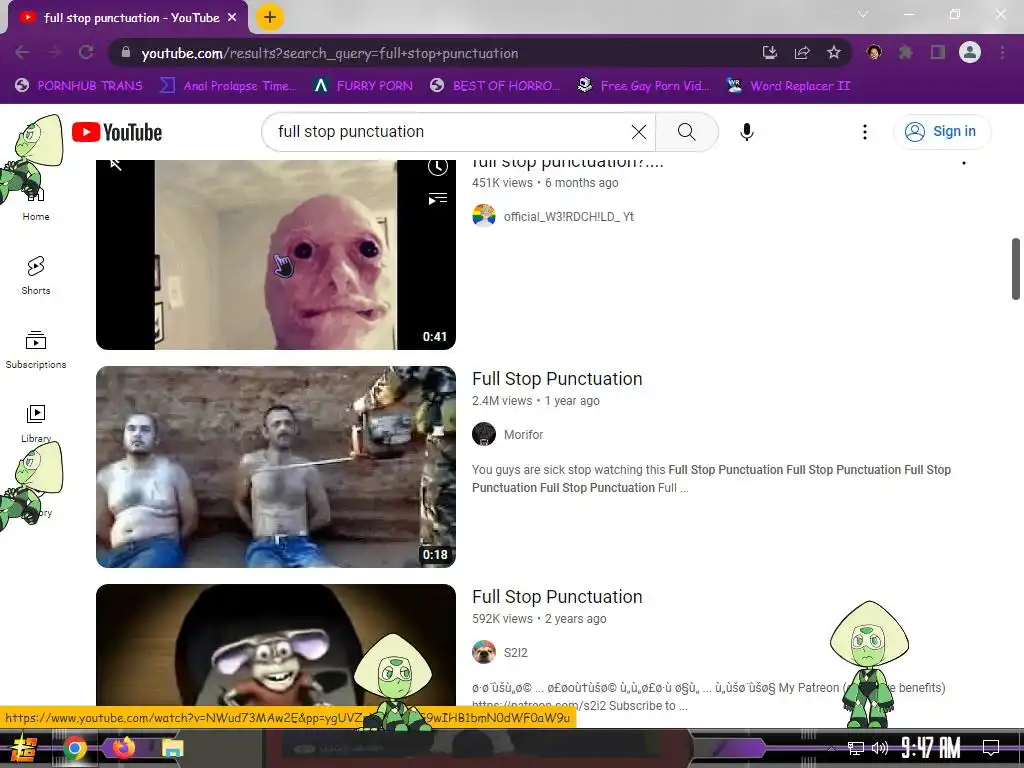Click the 9:47 AM clock
The image size is (1024, 768).
(x=931, y=747)
